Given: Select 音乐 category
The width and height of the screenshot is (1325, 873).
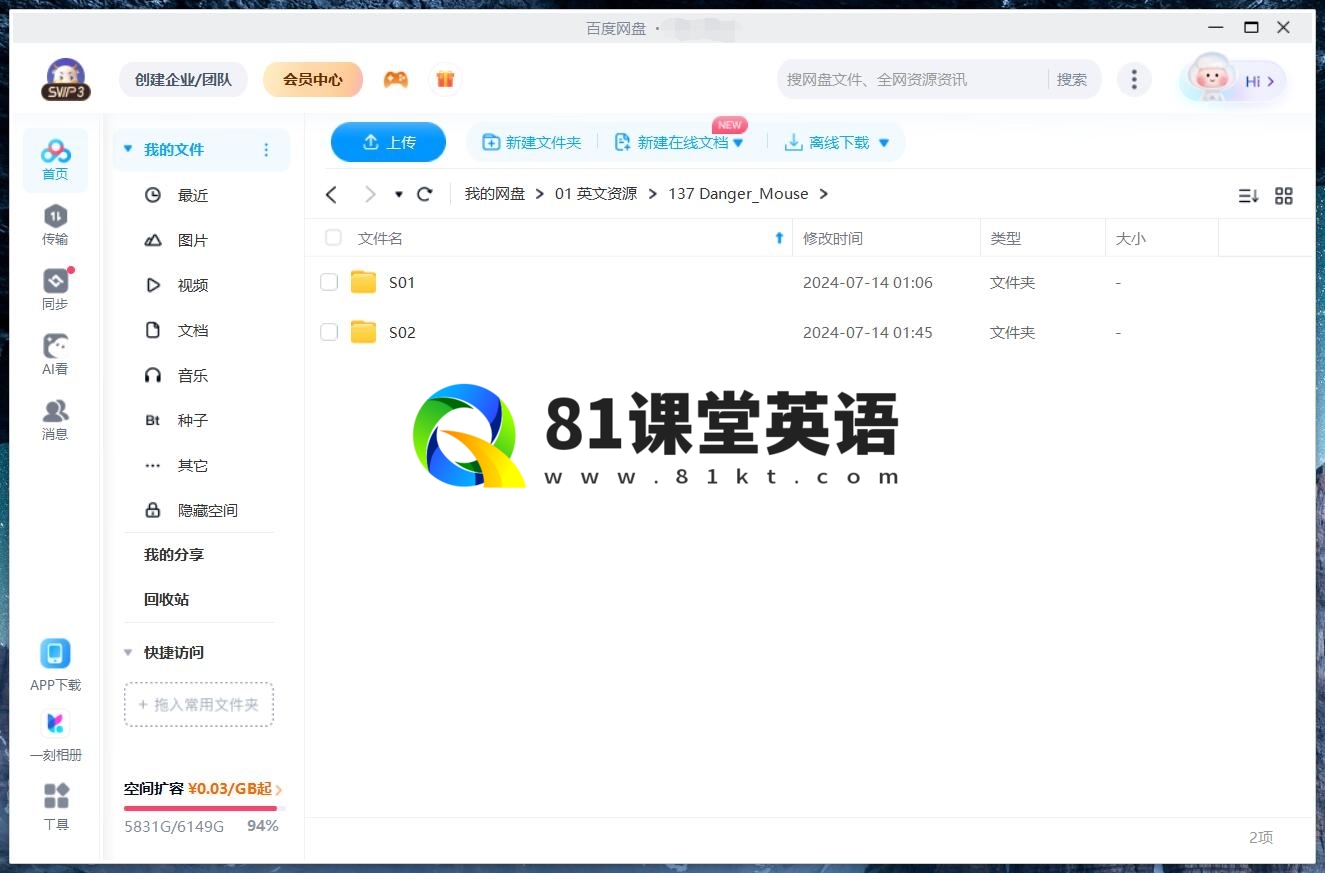Looking at the screenshot, I should click(193, 375).
